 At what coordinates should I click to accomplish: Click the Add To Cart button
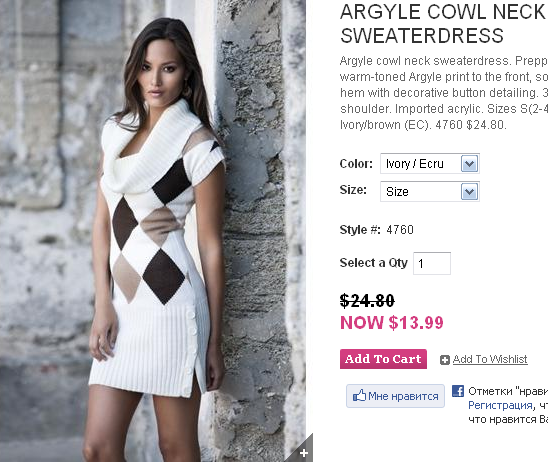[383, 359]
